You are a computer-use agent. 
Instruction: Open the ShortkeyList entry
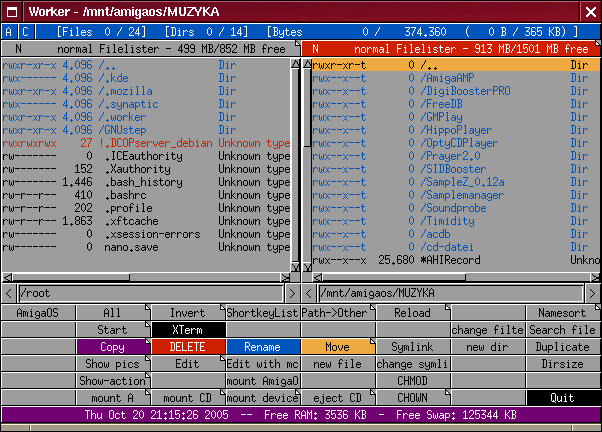tap(262, 313)
